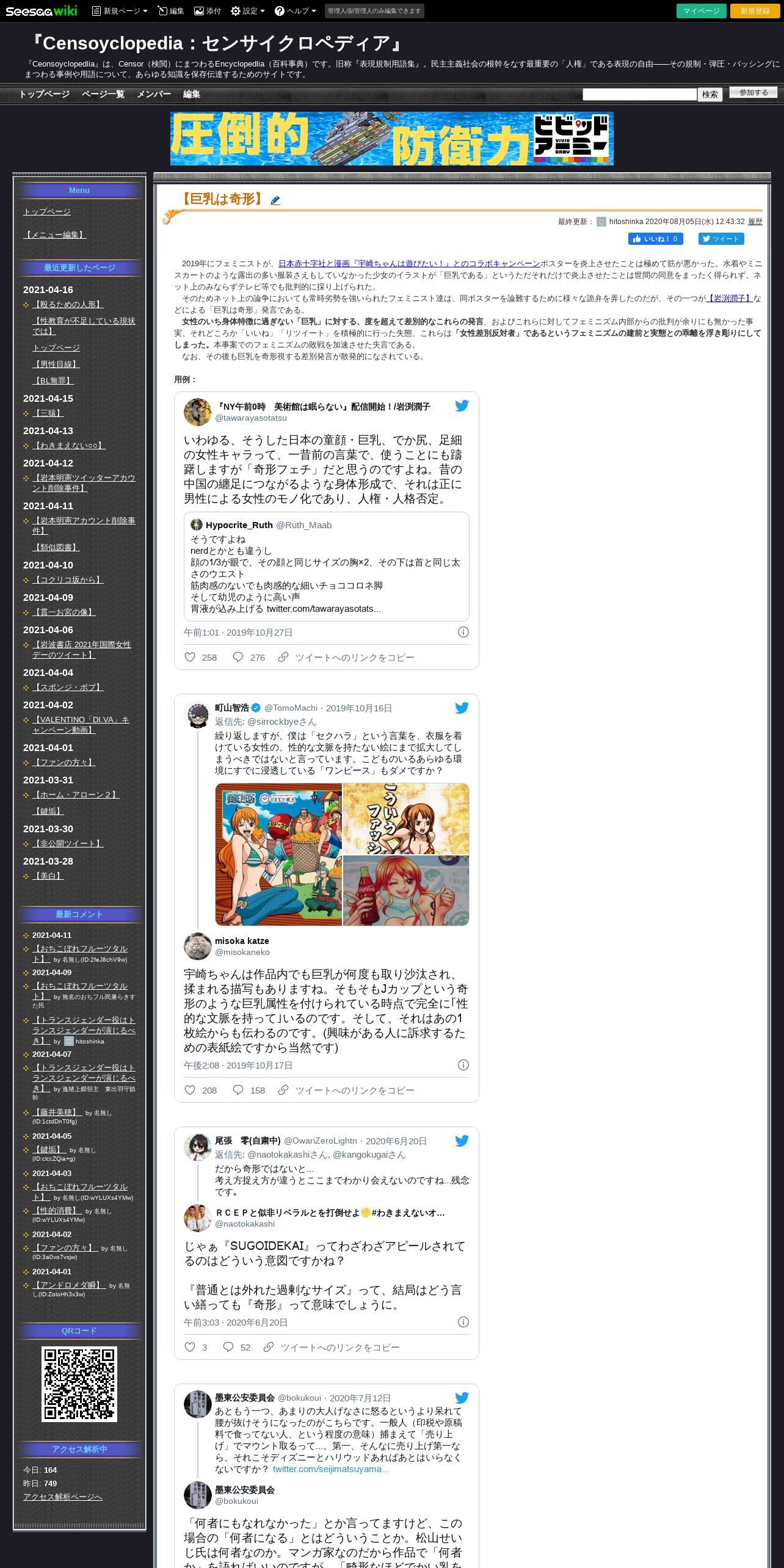
Task: Click the verified badge beside 町山智浩
Action: pyautogui.click(x=256, y=708)
